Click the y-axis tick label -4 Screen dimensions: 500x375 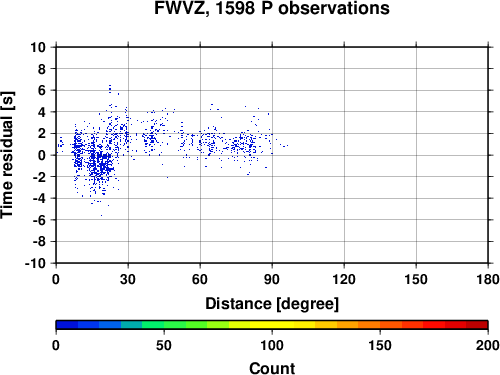(x=39, y=198)
